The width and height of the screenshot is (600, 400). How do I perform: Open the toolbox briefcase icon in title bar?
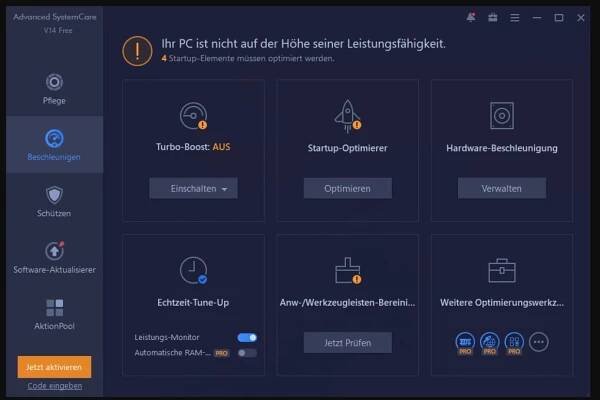click(493, 18)
